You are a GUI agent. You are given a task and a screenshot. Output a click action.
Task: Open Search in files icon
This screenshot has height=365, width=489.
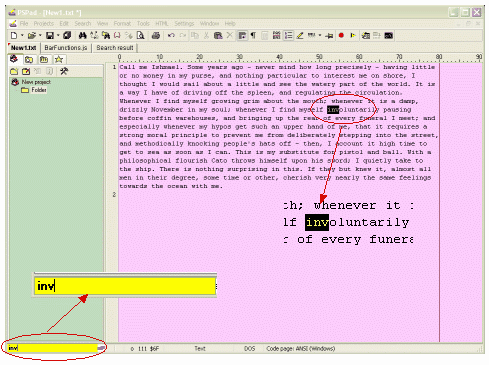point(106,35)
